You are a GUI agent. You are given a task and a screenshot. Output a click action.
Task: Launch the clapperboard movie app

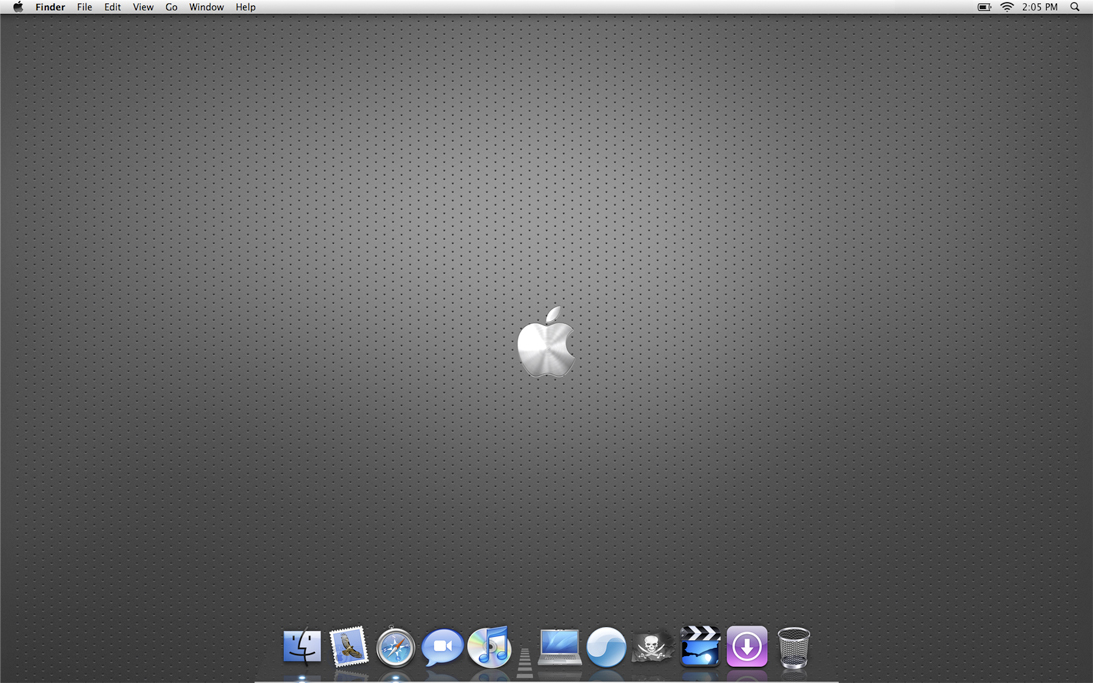click(x=700, y=646)
